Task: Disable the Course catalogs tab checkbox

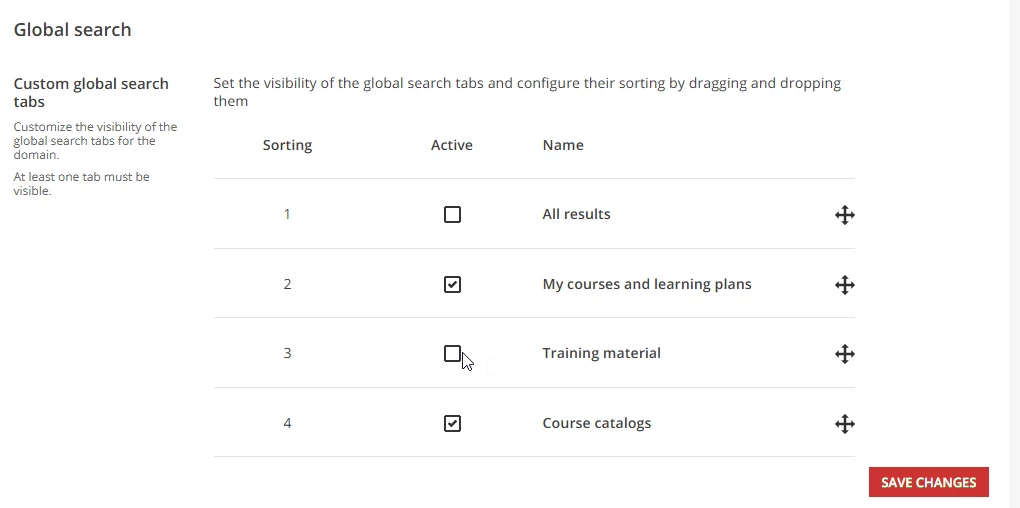Action: coord(452,424)
